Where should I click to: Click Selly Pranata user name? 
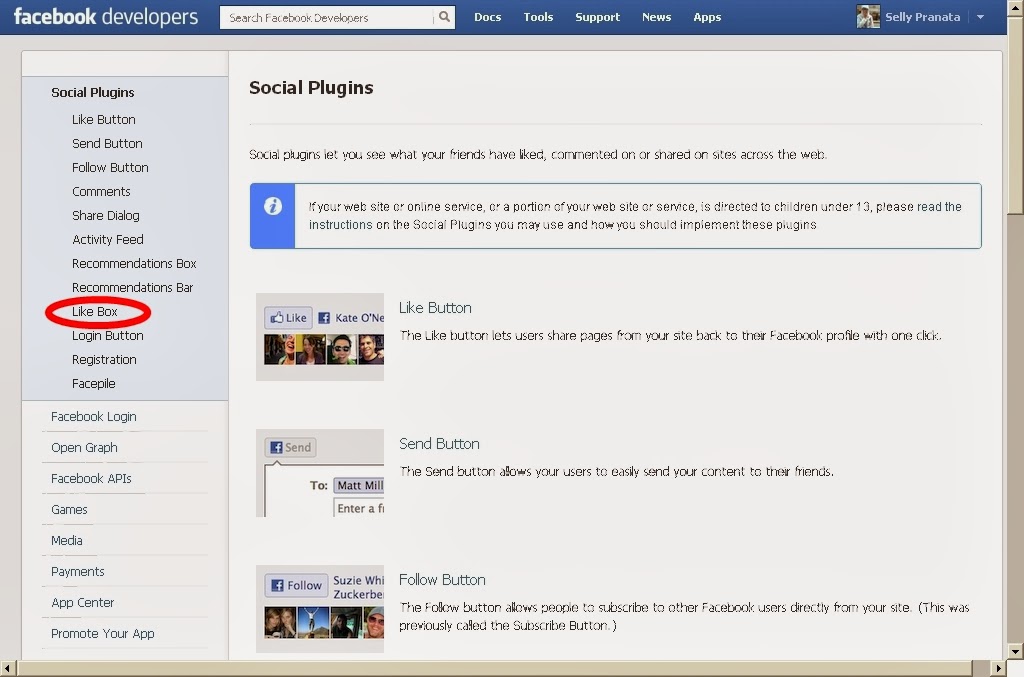tap(923, 17)
